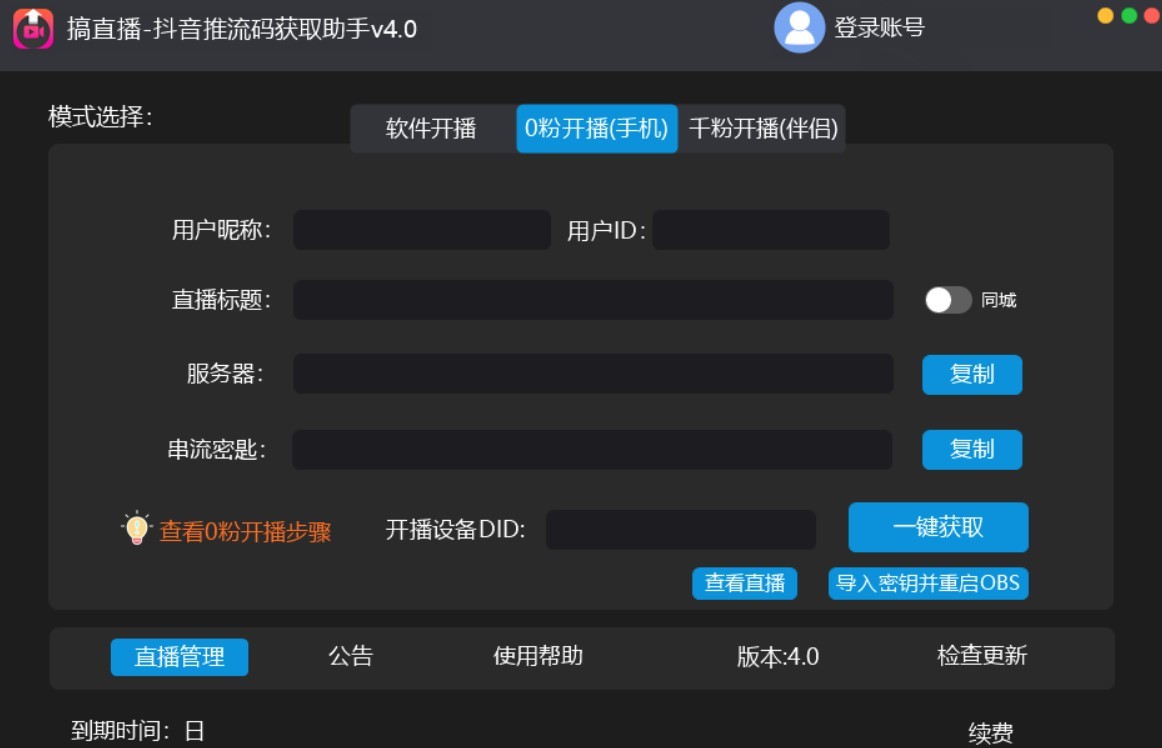1162x748 pixels.
Task: Close window with the red dot
Action: pyautogui.click(x=1153, y=16)
